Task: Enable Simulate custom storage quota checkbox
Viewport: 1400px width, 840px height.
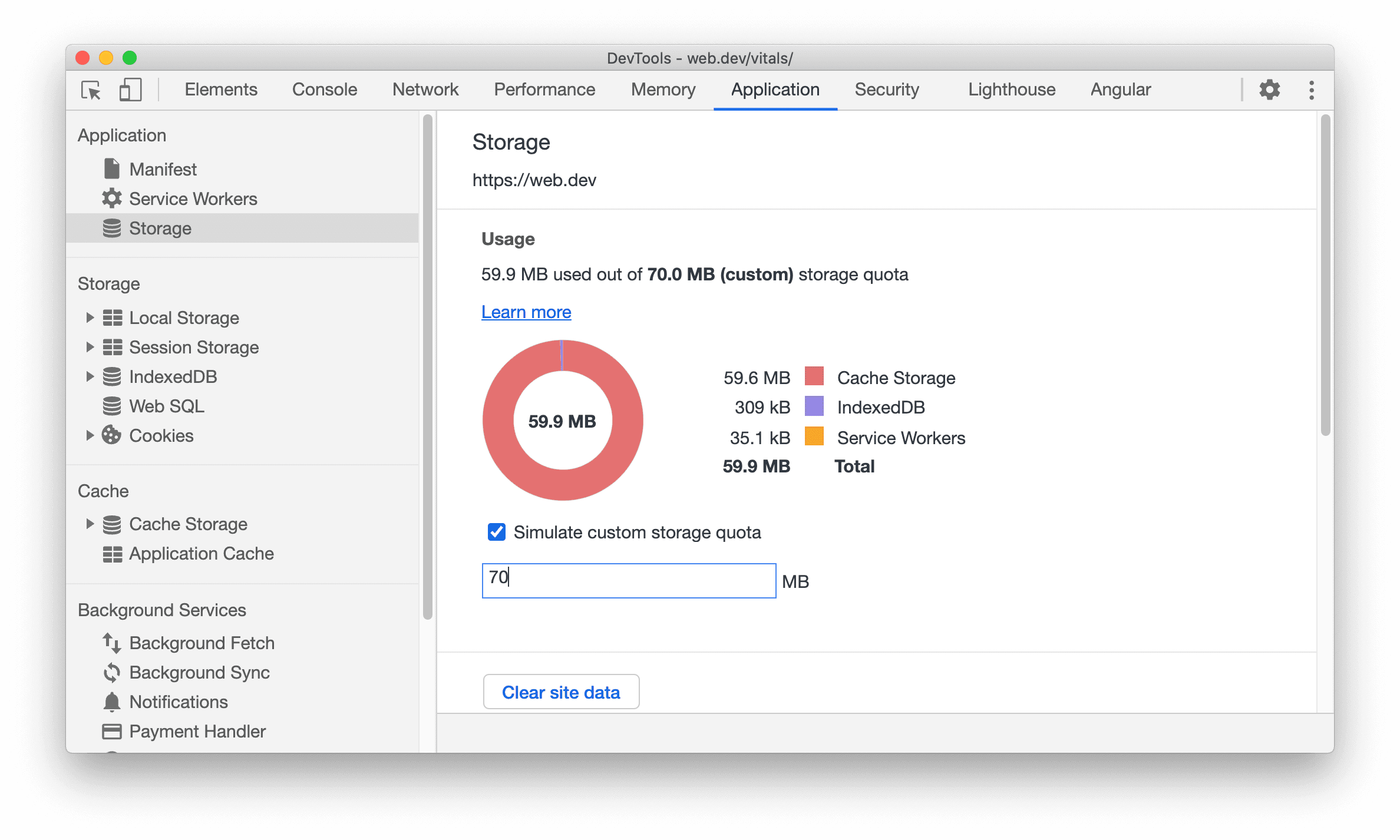Action: 493,532
